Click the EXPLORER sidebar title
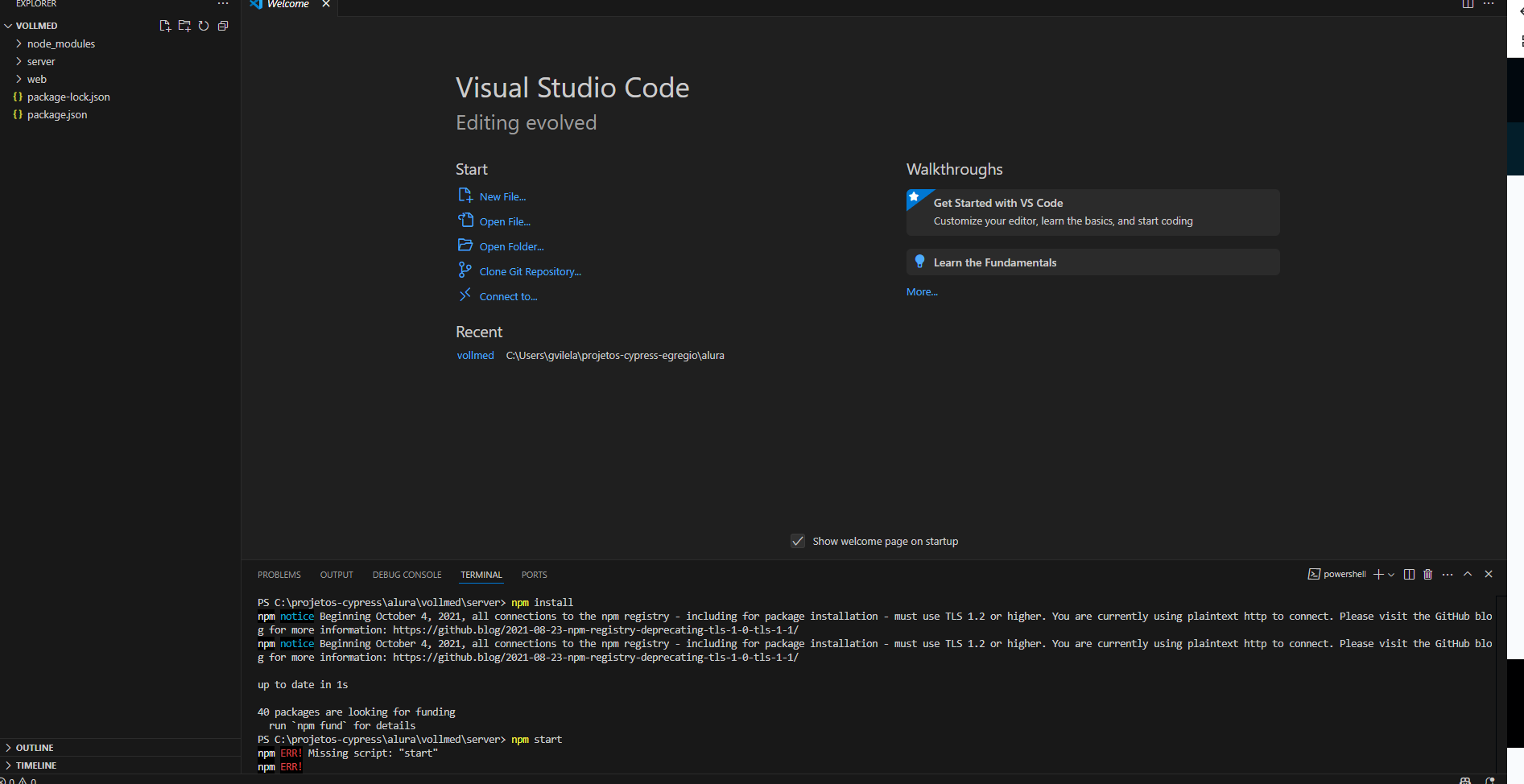 (x=36, y=4)
